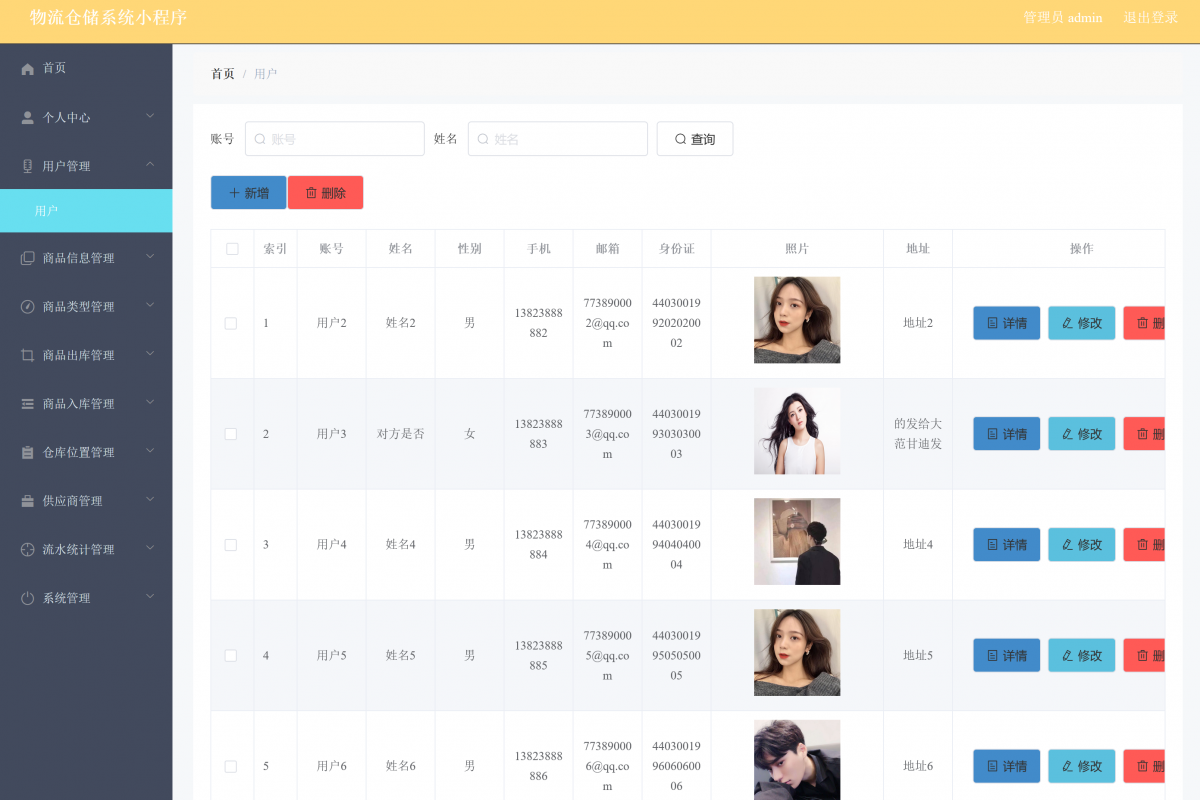1200x800 pixels.
Task: Click the power icon beside 系统管理
Action: 27,598
